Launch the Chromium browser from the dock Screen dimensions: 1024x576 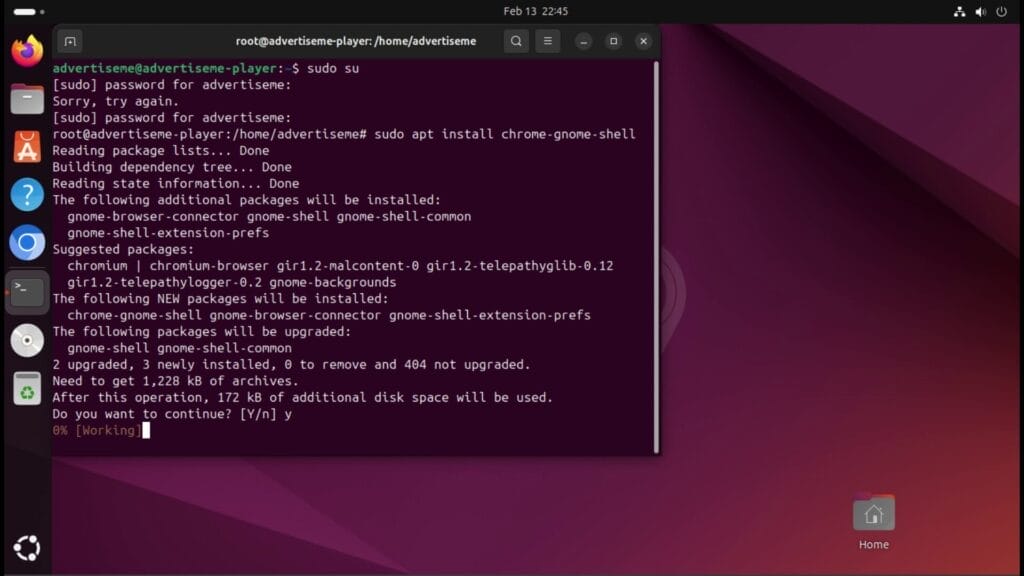tap(27, 242)
